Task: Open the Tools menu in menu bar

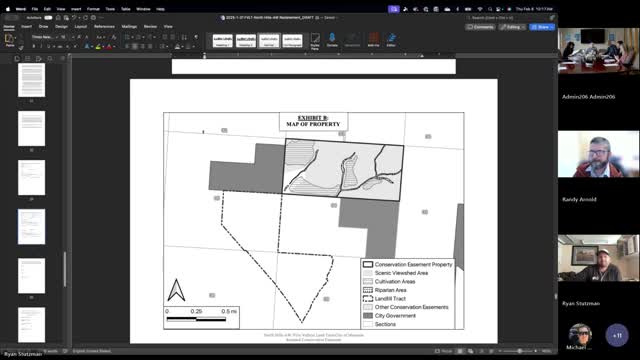Action: [110, 9]
